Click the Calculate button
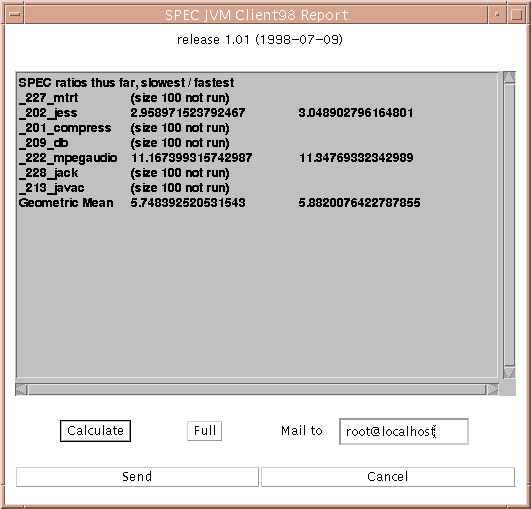 [x=95, y=431]
